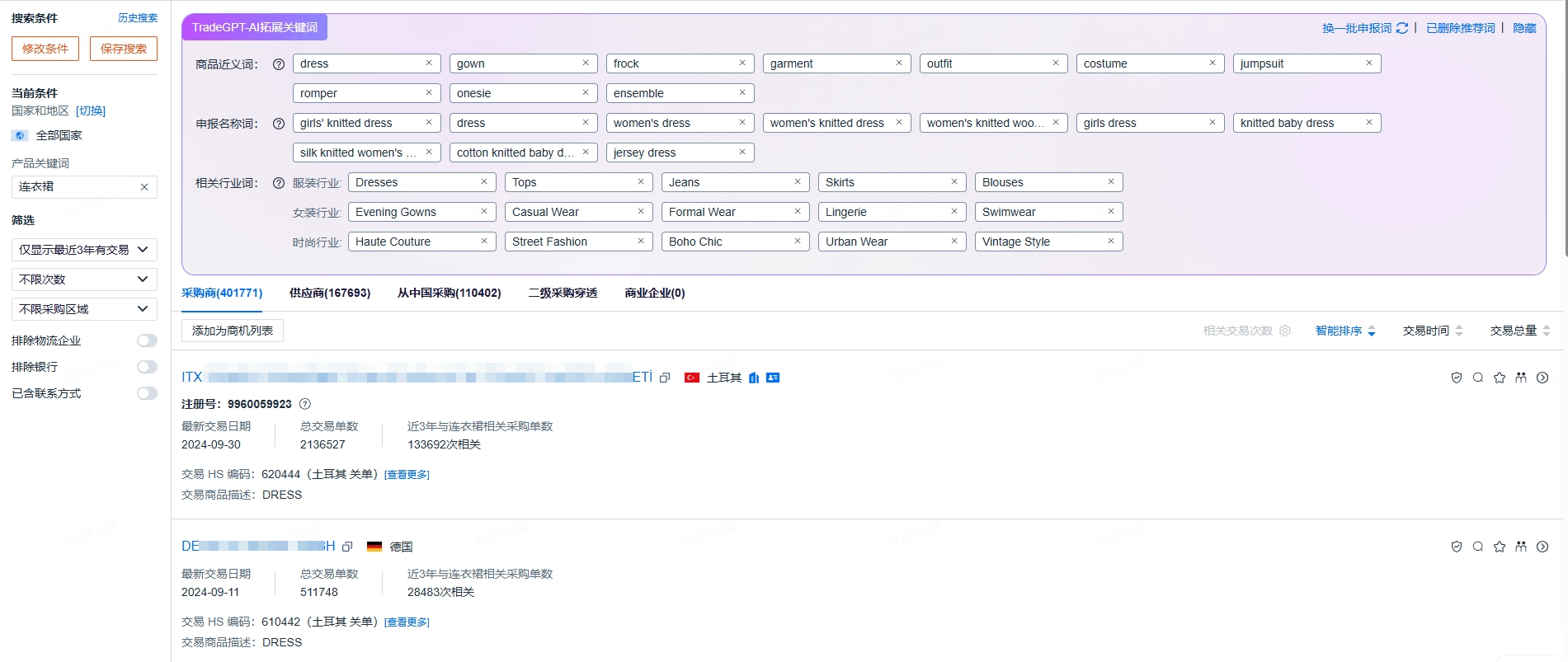Expand the 仅显示最近3年有交易 dropdown

tap(84, 250)
